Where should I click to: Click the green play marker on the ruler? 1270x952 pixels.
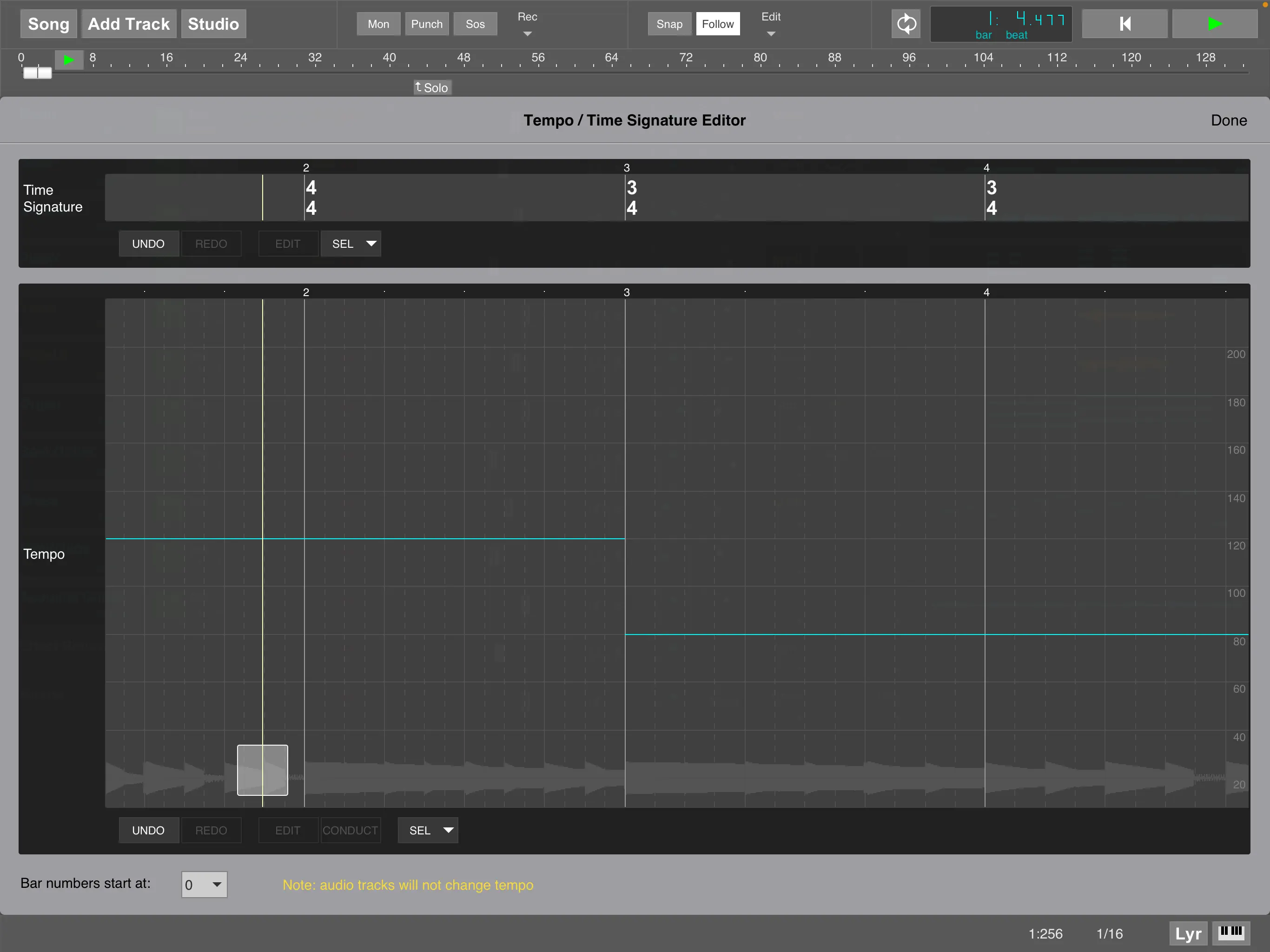click(x=69, y=59)
